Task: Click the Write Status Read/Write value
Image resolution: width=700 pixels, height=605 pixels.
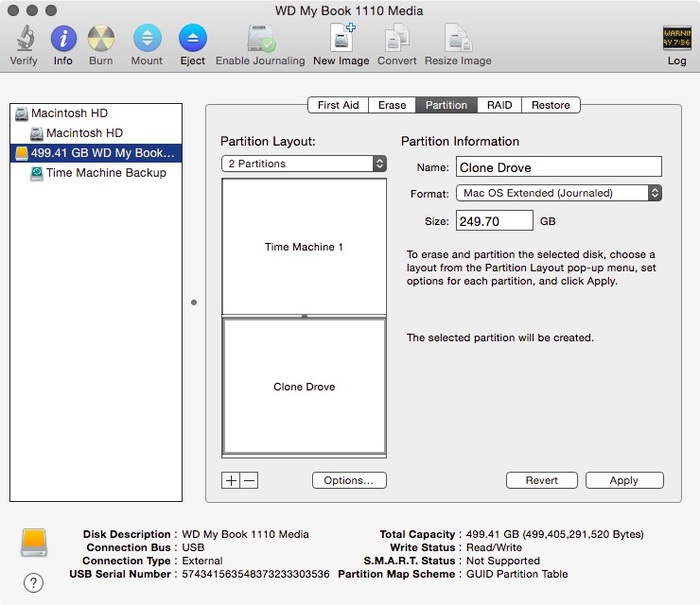Action: tap(494, 548)
